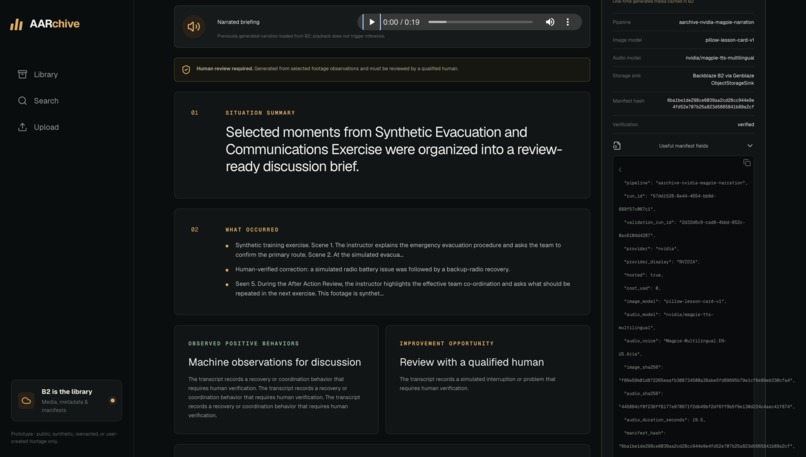Click the Synthetic training exercise bullet
The image size is (806, 457).
(x=398, y=250)
